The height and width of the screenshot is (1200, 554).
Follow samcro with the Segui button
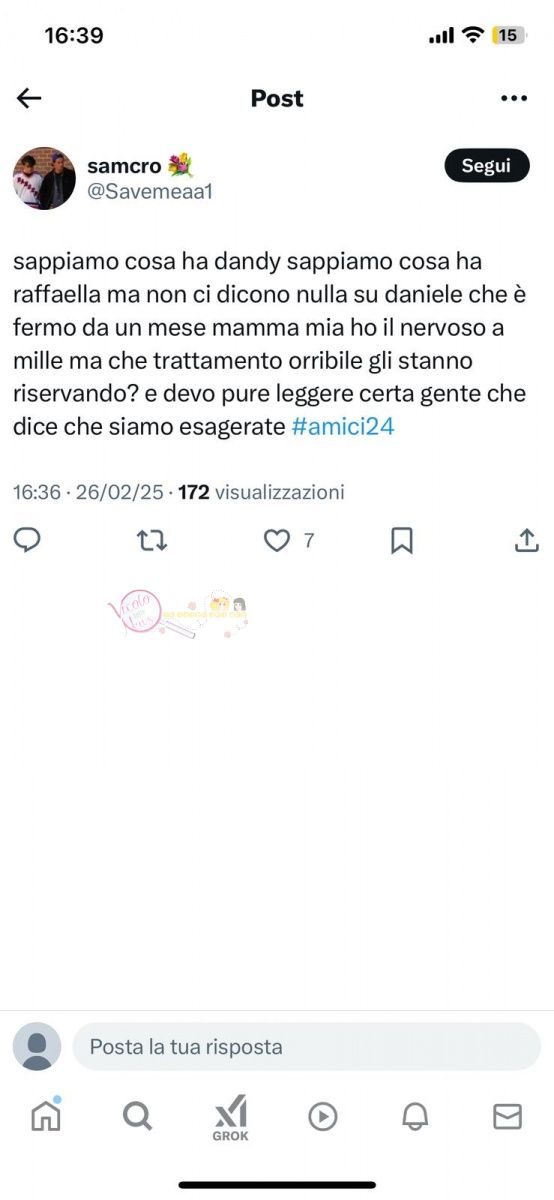point(486,166)
